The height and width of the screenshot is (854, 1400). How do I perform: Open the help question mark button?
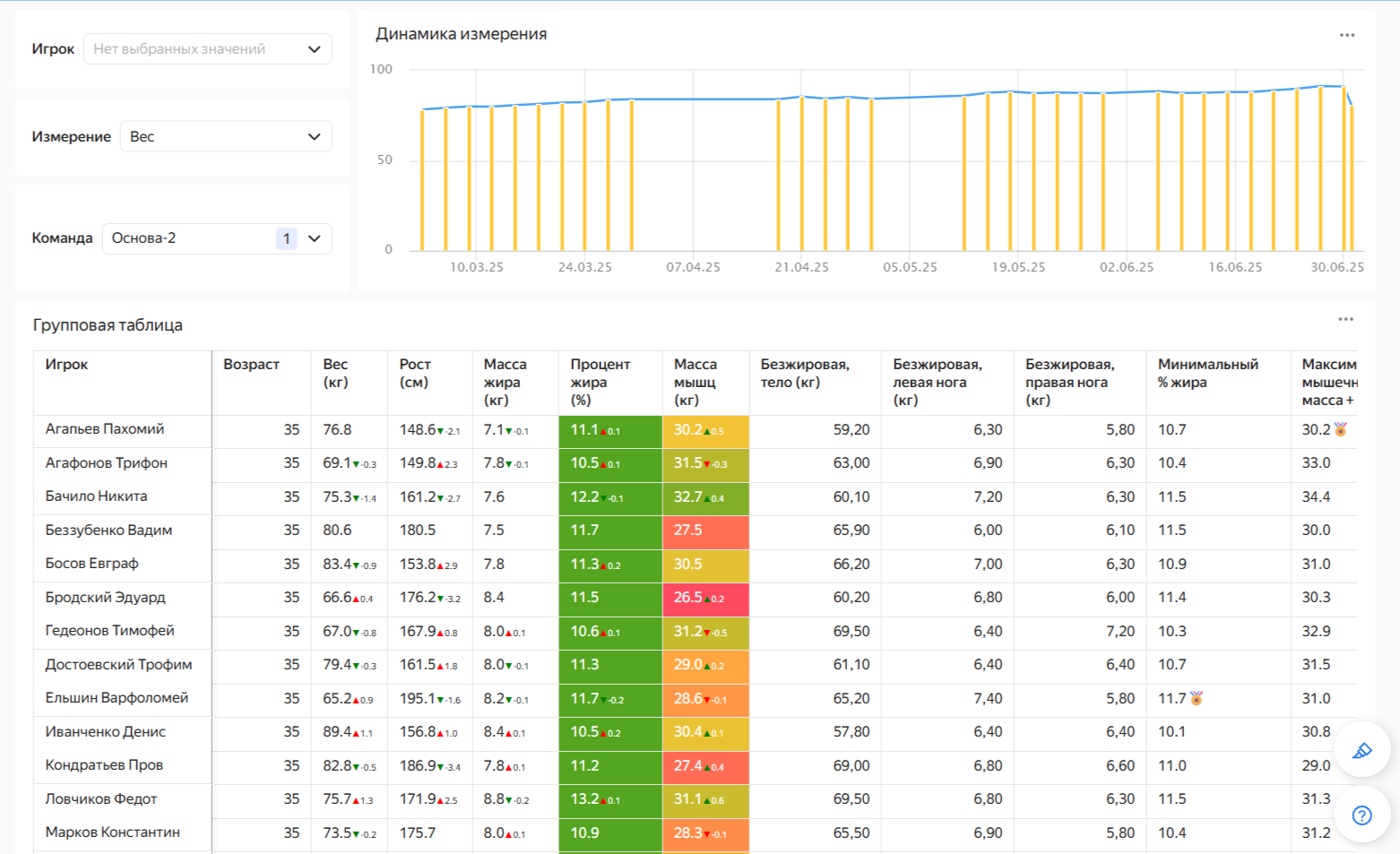[x=1361, y=815]
